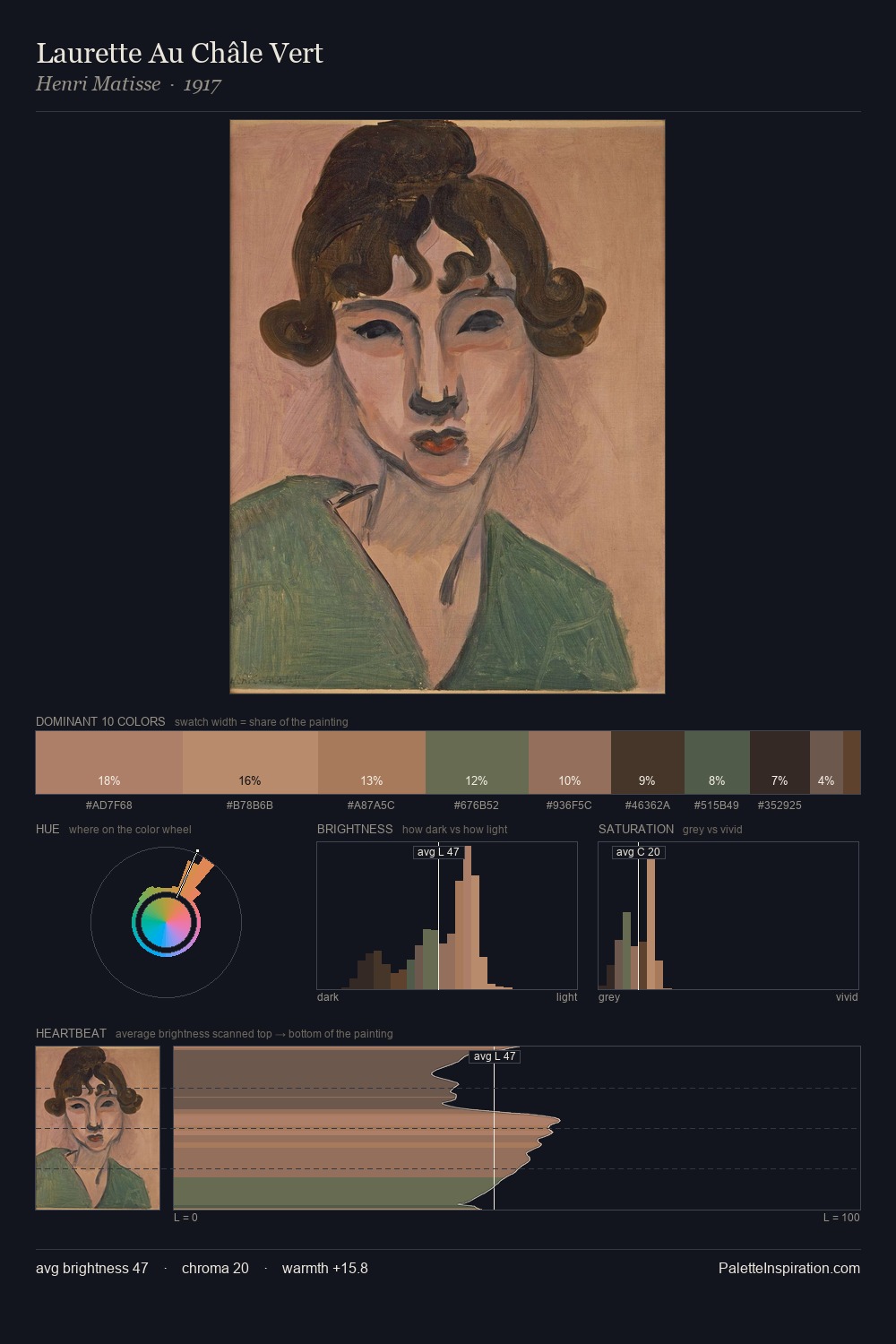This screenshot has width=896, height=1344.
Task: Click the title Laurette Au Châle Vert
Action: click(x=179, y=54)
